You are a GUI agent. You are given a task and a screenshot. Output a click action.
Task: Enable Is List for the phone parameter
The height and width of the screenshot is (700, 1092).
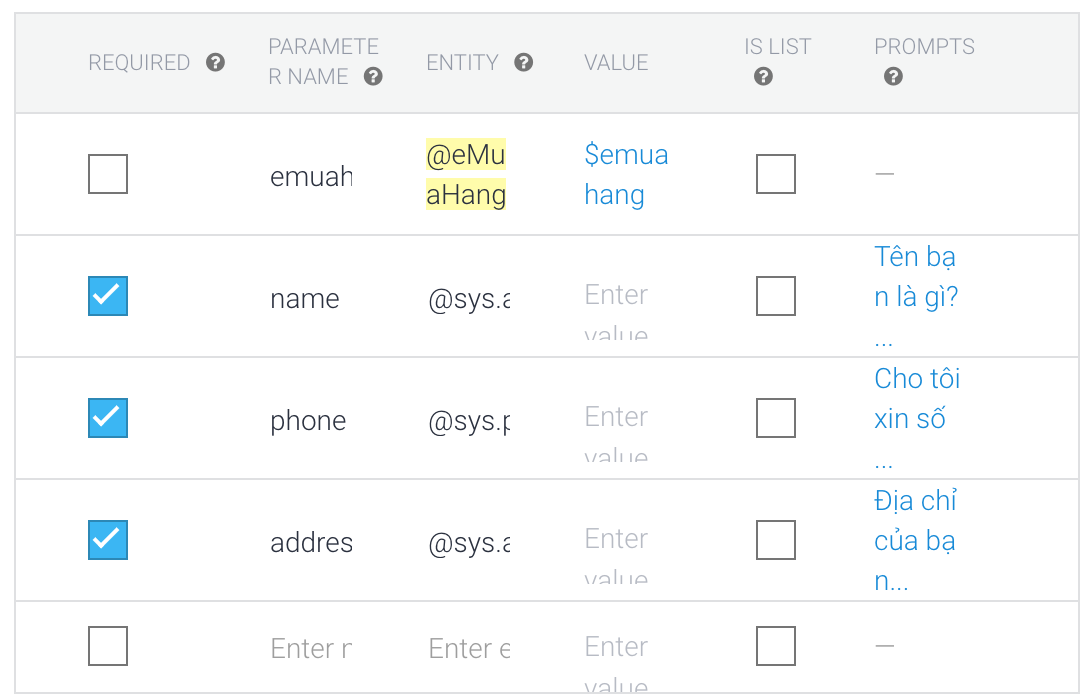pyautogui.click(x=776, y=418)
